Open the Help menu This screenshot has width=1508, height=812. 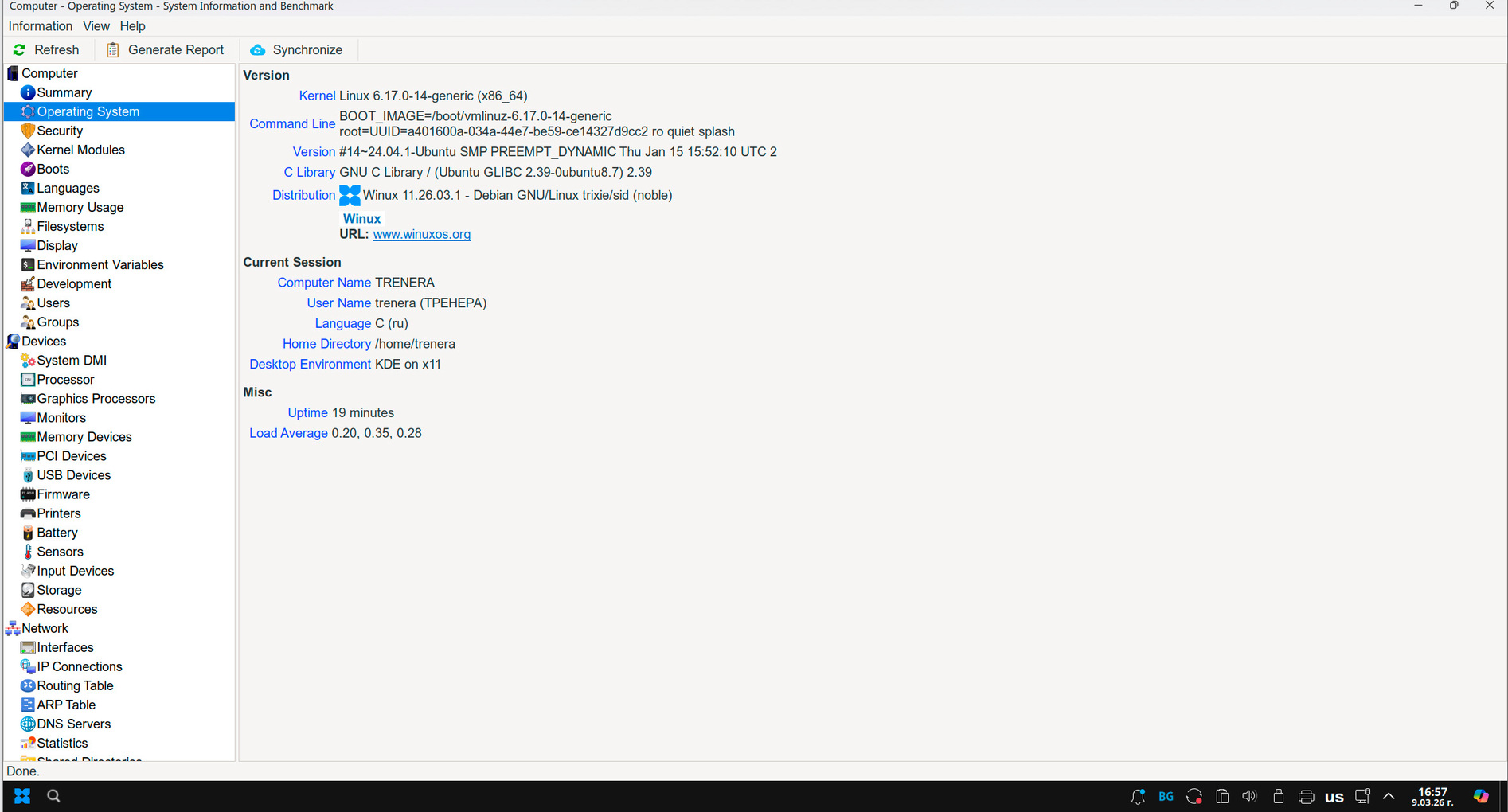(x=133, y=26)
